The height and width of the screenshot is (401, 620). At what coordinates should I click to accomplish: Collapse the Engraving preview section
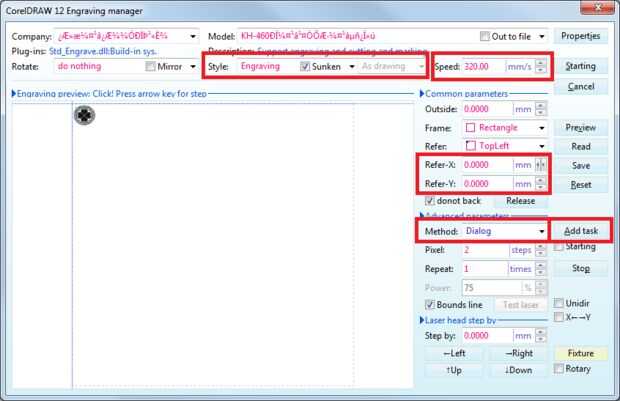pos(14,94)
